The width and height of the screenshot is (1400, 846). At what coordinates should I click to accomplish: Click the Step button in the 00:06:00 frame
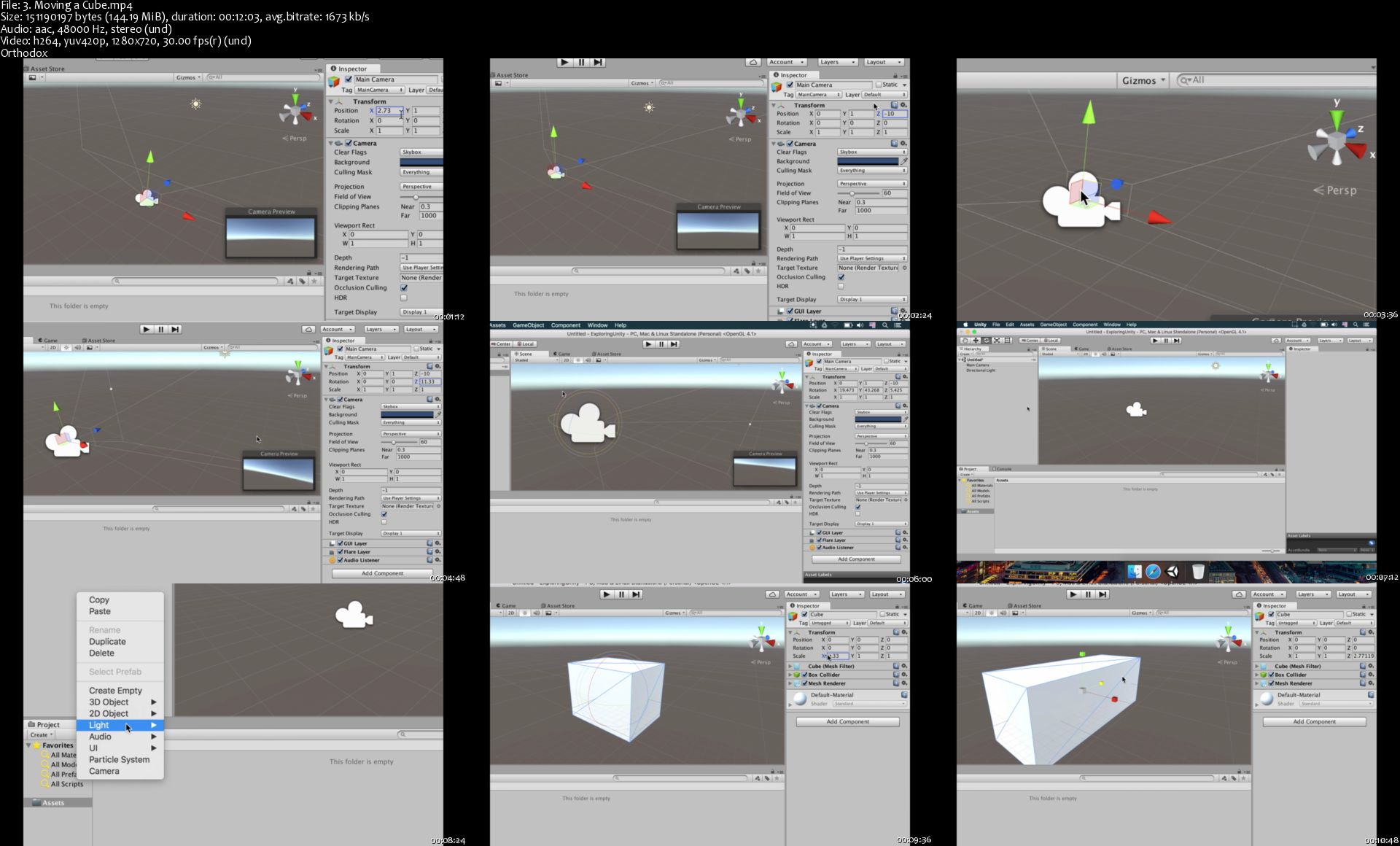[674, 344]
